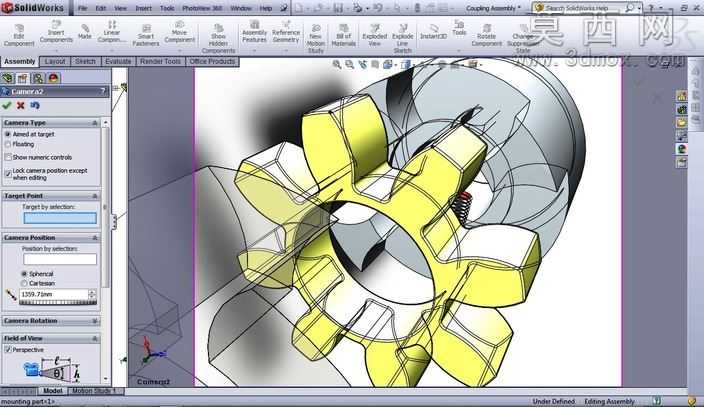Click Linear Component Pattern tool
This screenshot has width=704, height=407.
click(112, 31)
